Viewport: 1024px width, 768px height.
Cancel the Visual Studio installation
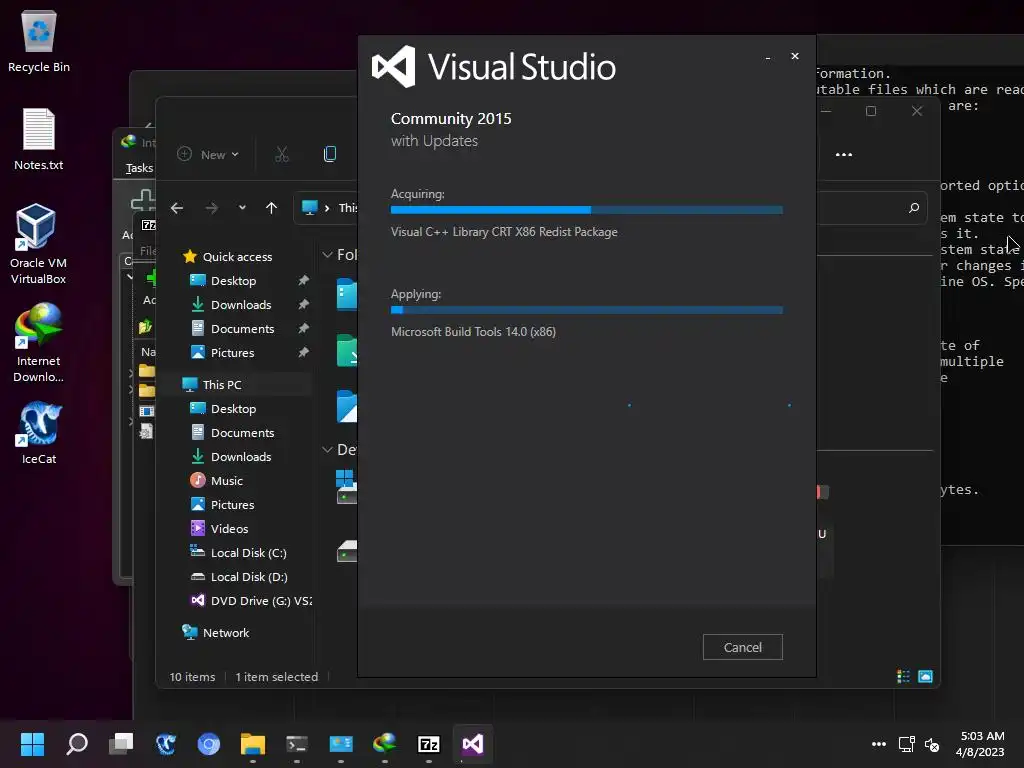click(743, 647)
